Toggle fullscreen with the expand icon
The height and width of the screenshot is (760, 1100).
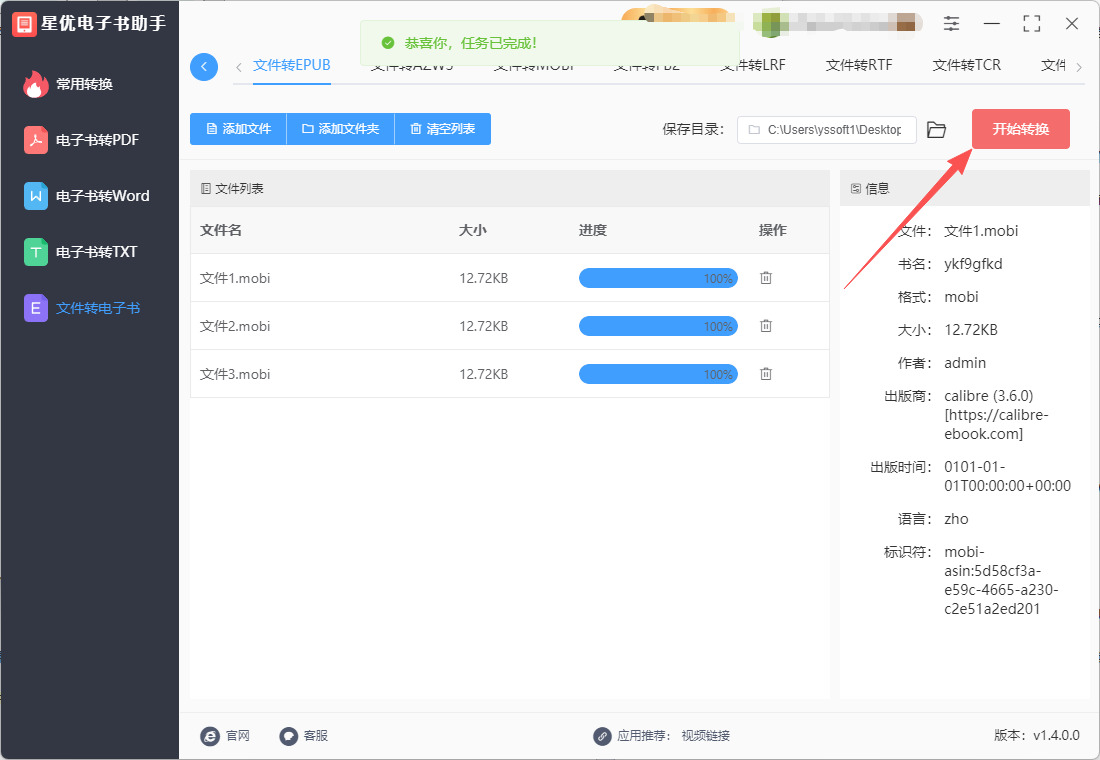coord(1031,24)
